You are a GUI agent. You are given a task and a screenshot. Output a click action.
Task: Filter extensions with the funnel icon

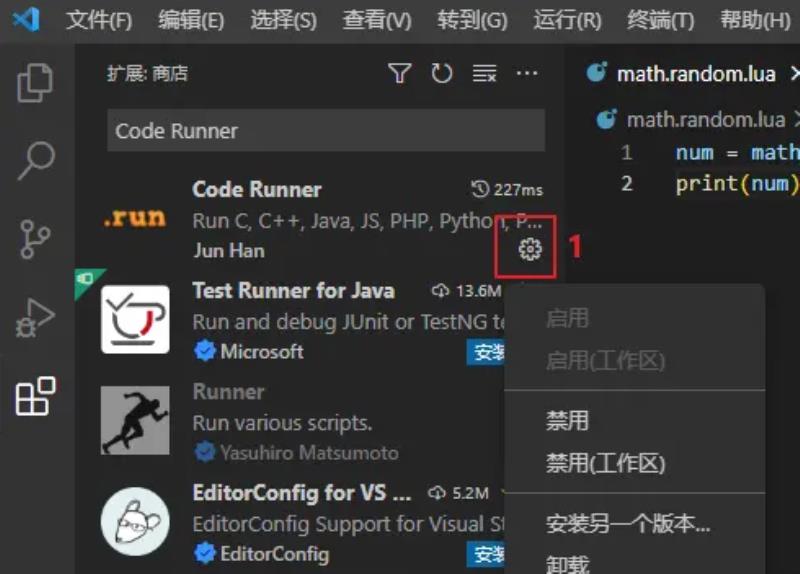click(399, 73)
